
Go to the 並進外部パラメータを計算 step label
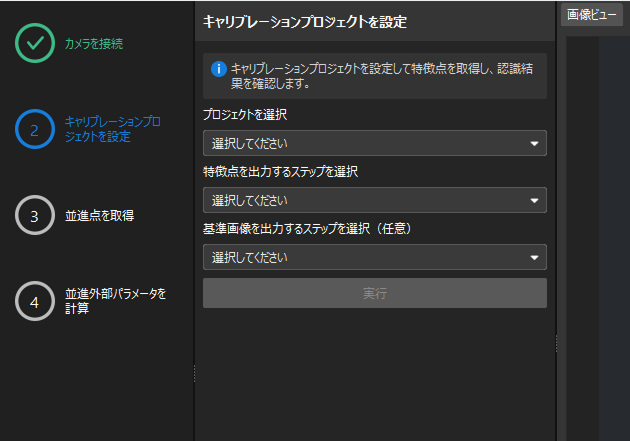pos(115,301)
